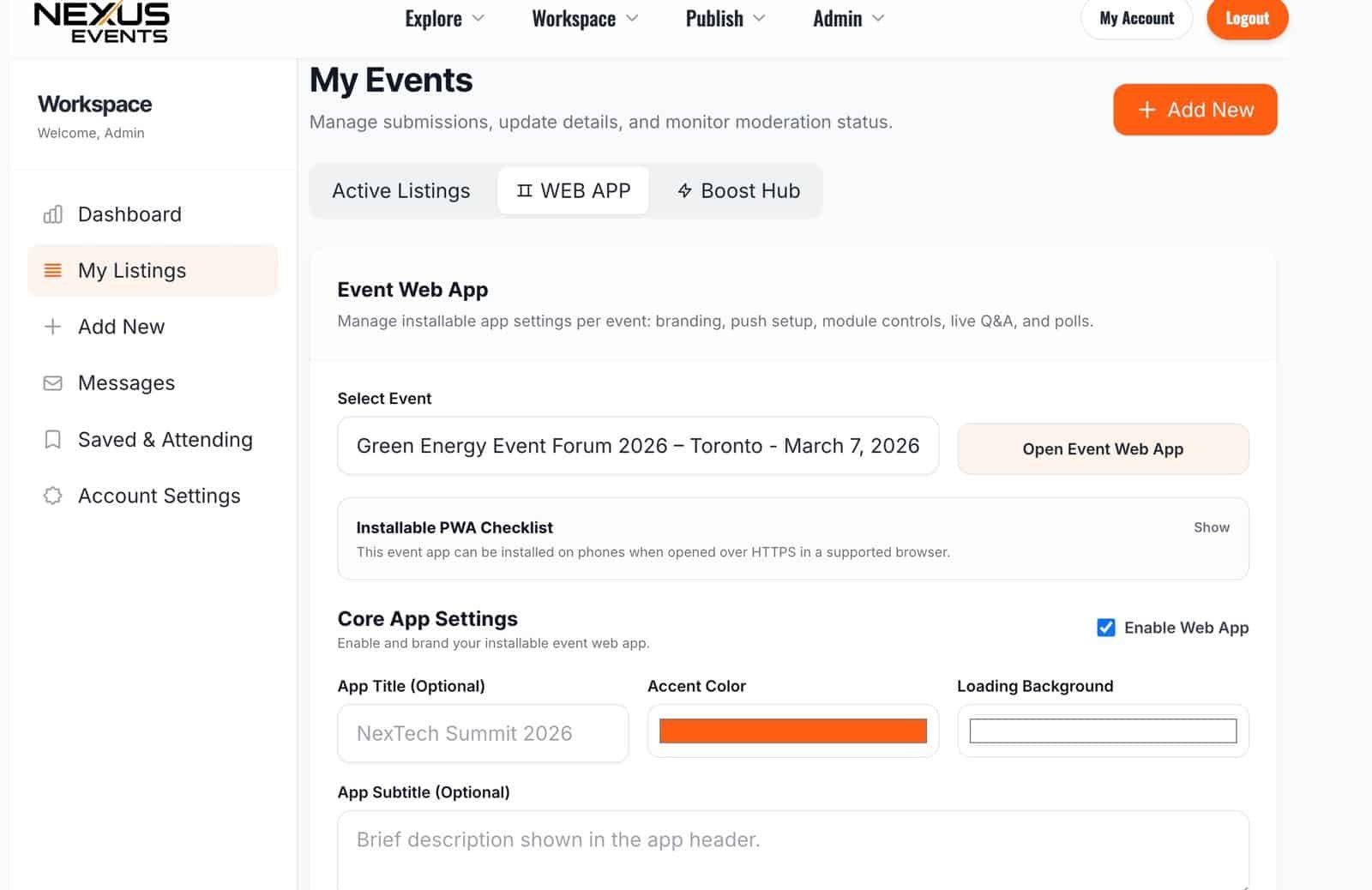Screen dimensions: 1372x890
Task: Click the bookmark icon for Saved & Attending
Action: (52, 439)
